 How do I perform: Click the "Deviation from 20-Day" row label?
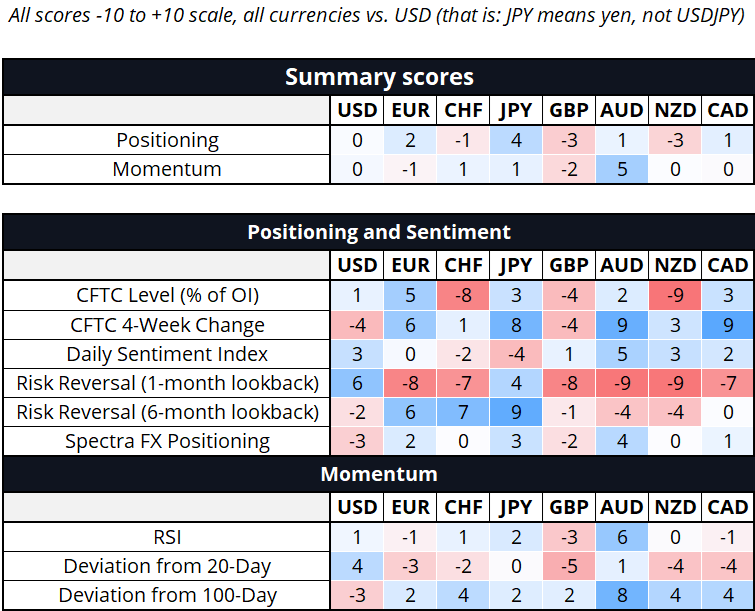(167, 566)
